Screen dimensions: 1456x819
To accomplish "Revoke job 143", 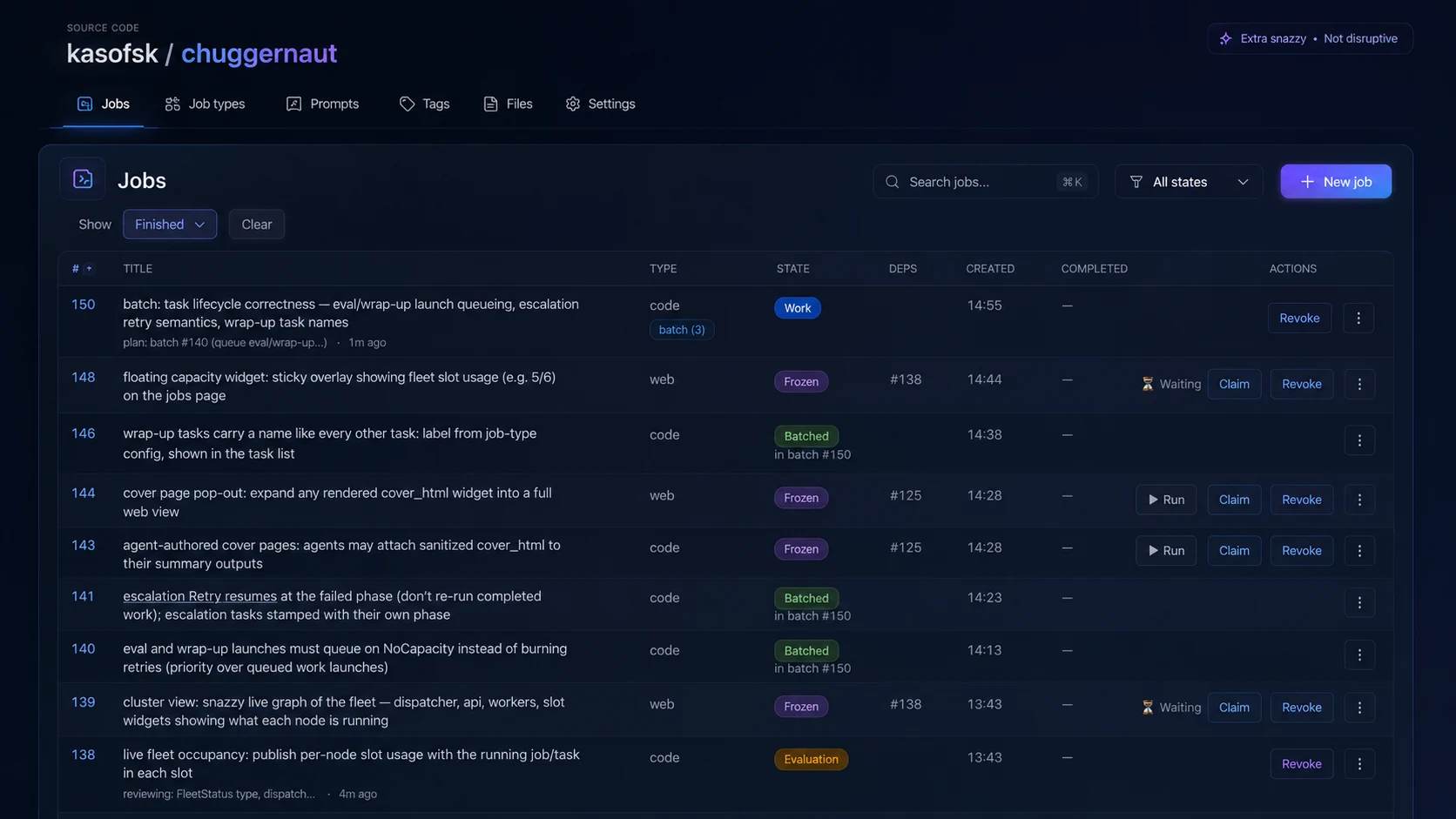I will tap(1302, 551).
